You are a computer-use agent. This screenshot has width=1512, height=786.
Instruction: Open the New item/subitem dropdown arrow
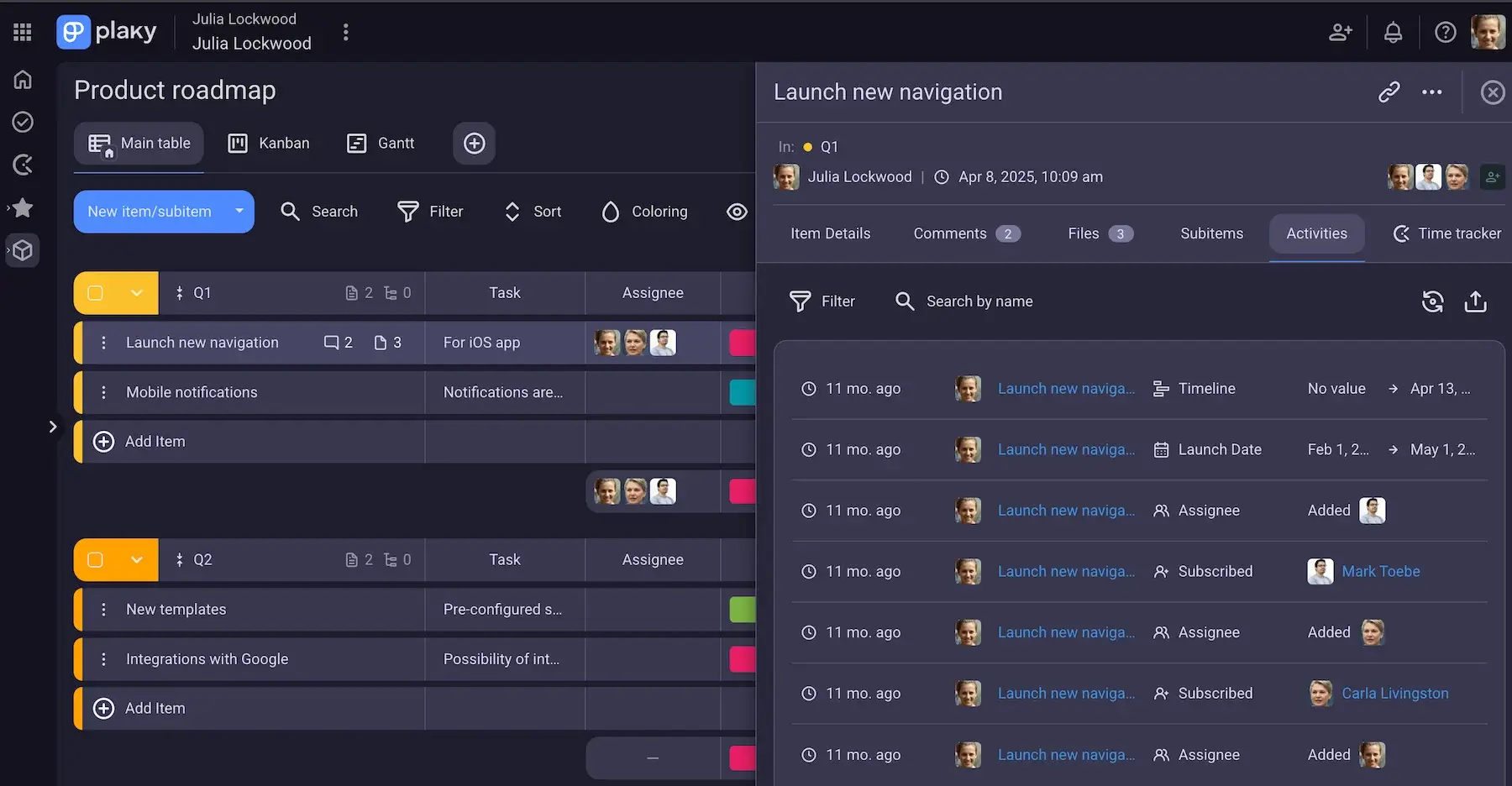(x=239, y=212)
